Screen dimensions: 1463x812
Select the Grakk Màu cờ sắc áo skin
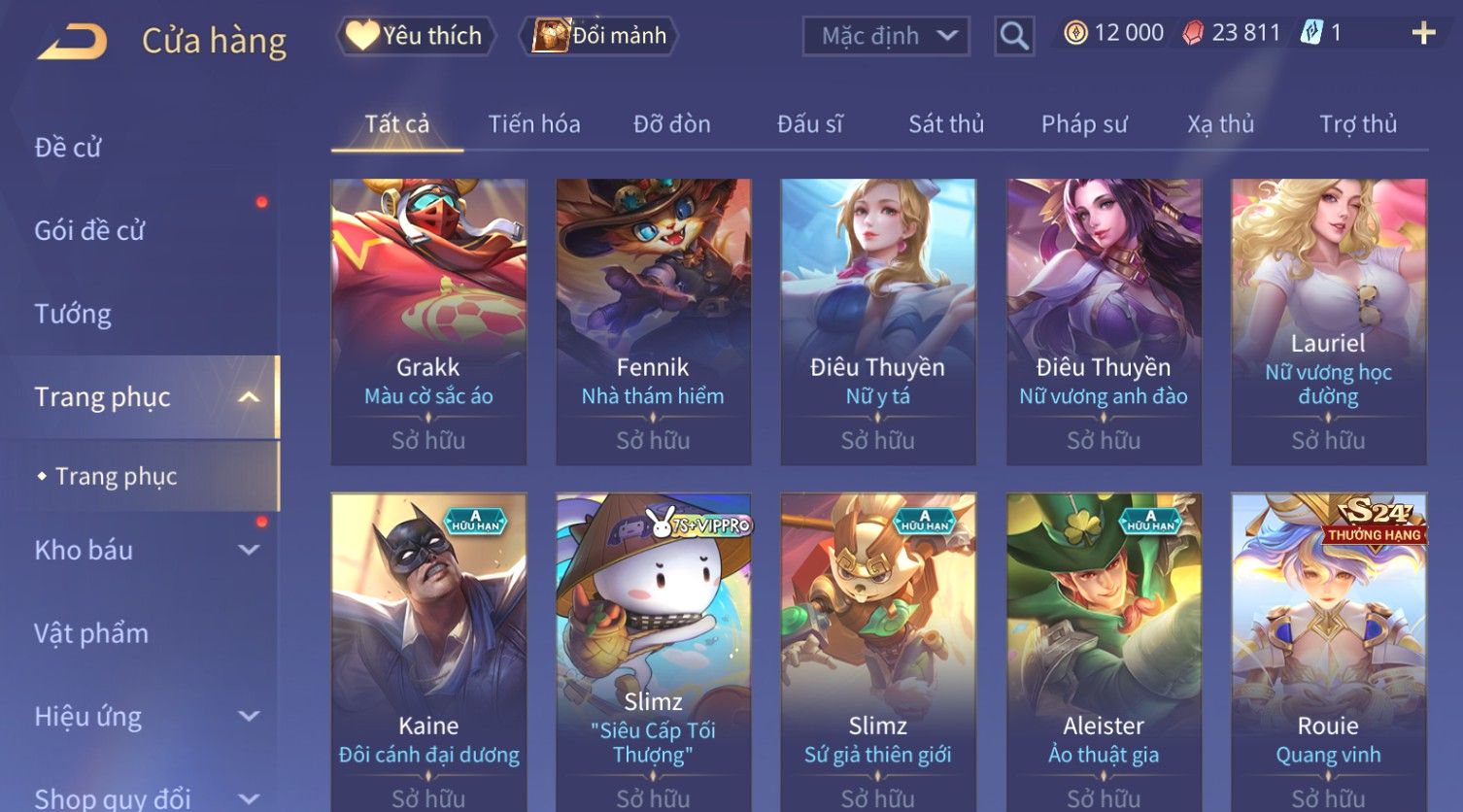tap(428, 321)
